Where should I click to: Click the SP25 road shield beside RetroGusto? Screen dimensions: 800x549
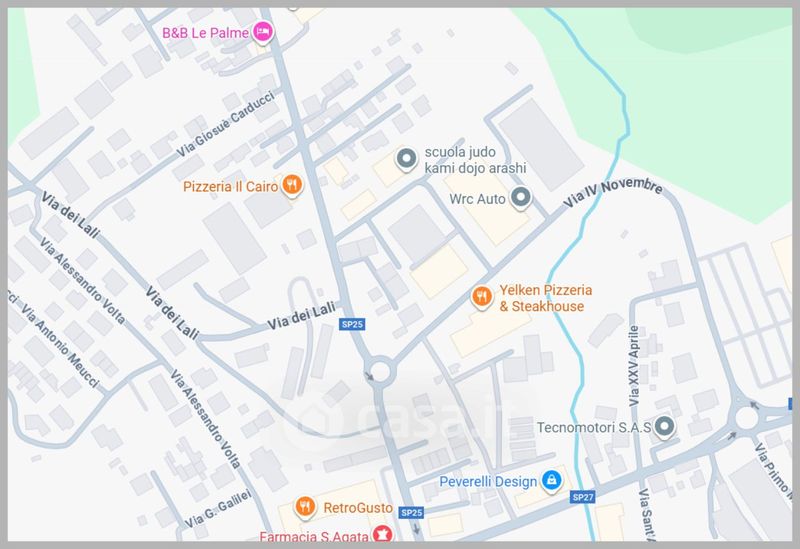click(411, 513)
